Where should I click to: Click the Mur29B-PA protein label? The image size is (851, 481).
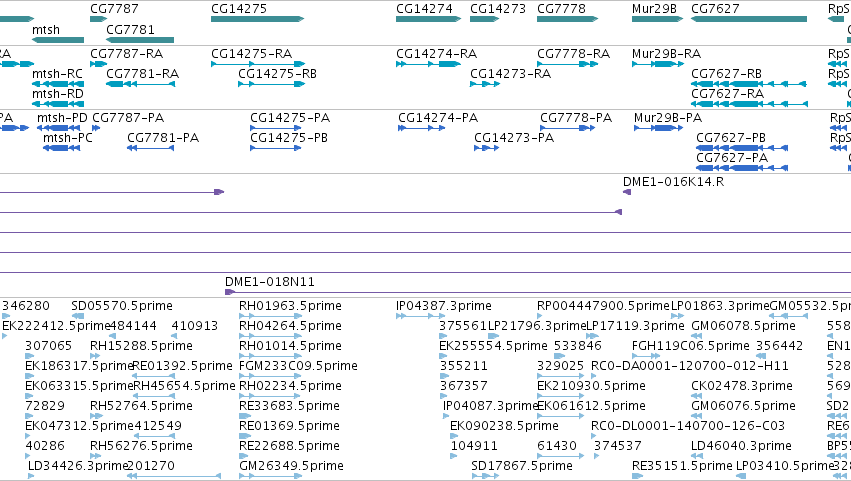point(668,118)
